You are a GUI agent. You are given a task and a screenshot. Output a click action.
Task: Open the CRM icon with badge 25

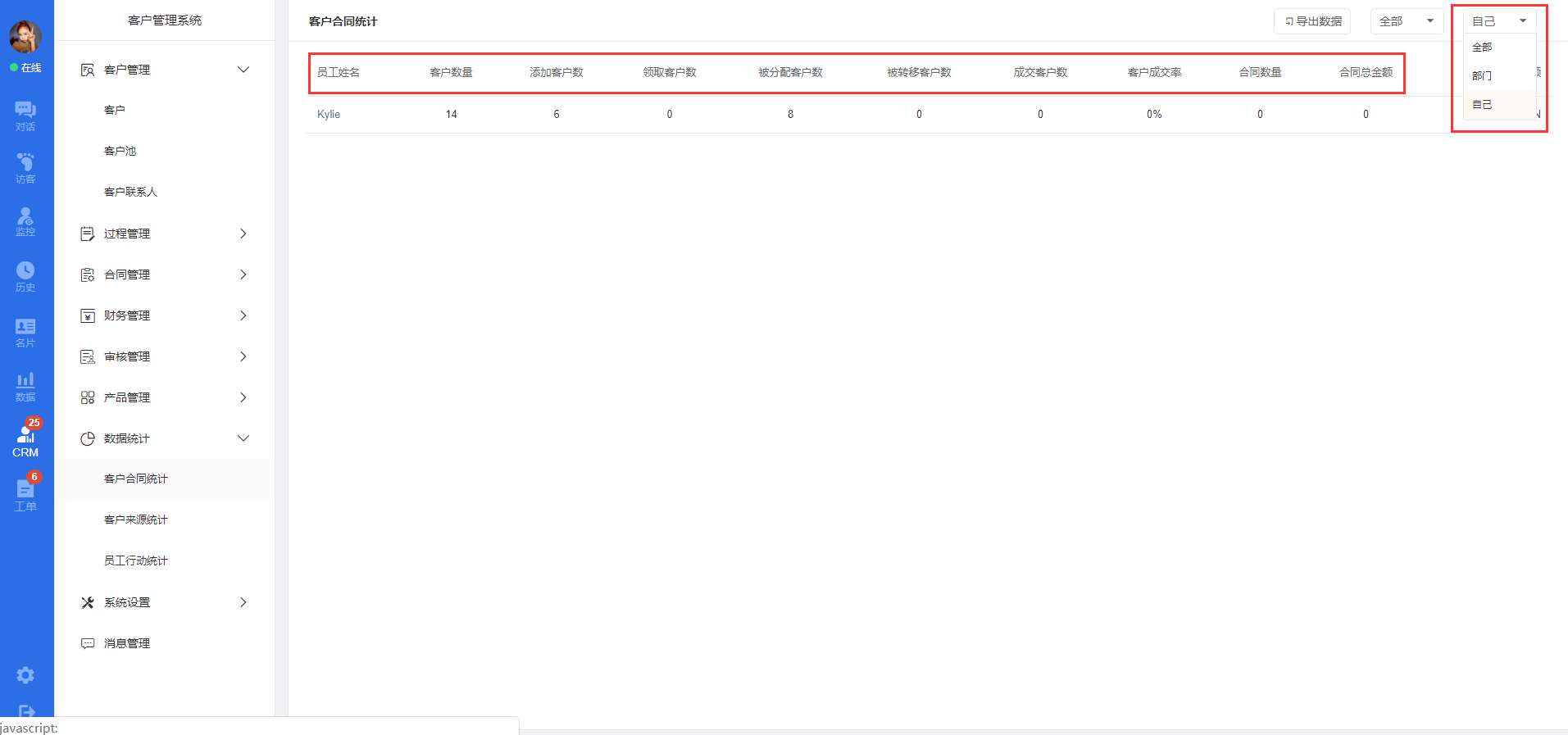(x=25, y=439)
